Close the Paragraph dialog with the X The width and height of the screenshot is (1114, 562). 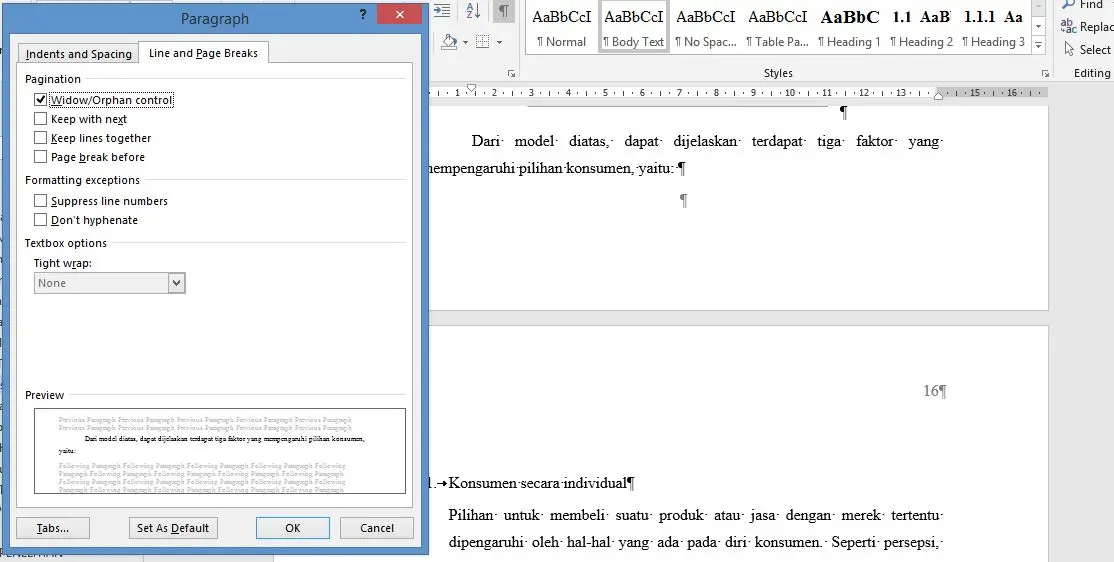pyautogui.click(x=400, y=14)
